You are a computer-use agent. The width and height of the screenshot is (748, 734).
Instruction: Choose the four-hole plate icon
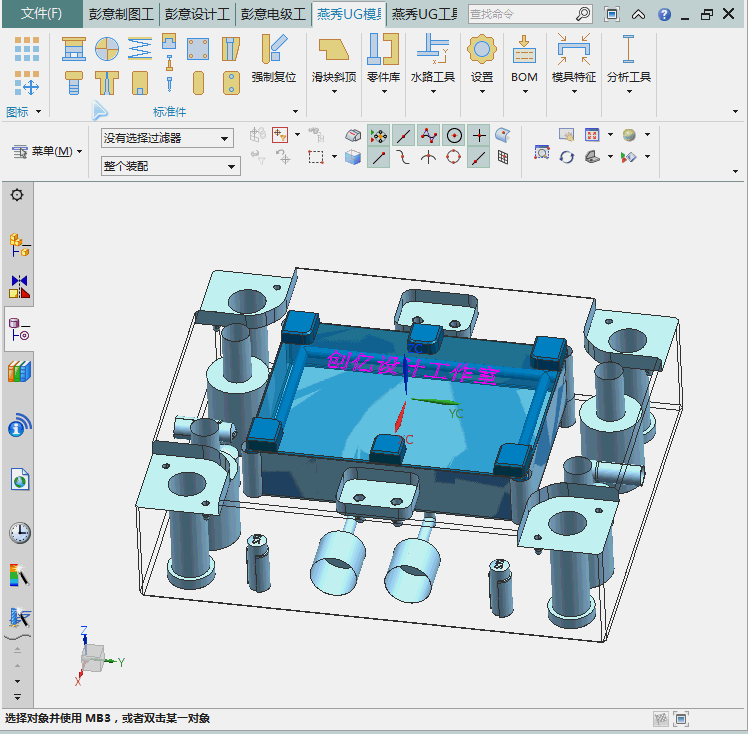198,49
